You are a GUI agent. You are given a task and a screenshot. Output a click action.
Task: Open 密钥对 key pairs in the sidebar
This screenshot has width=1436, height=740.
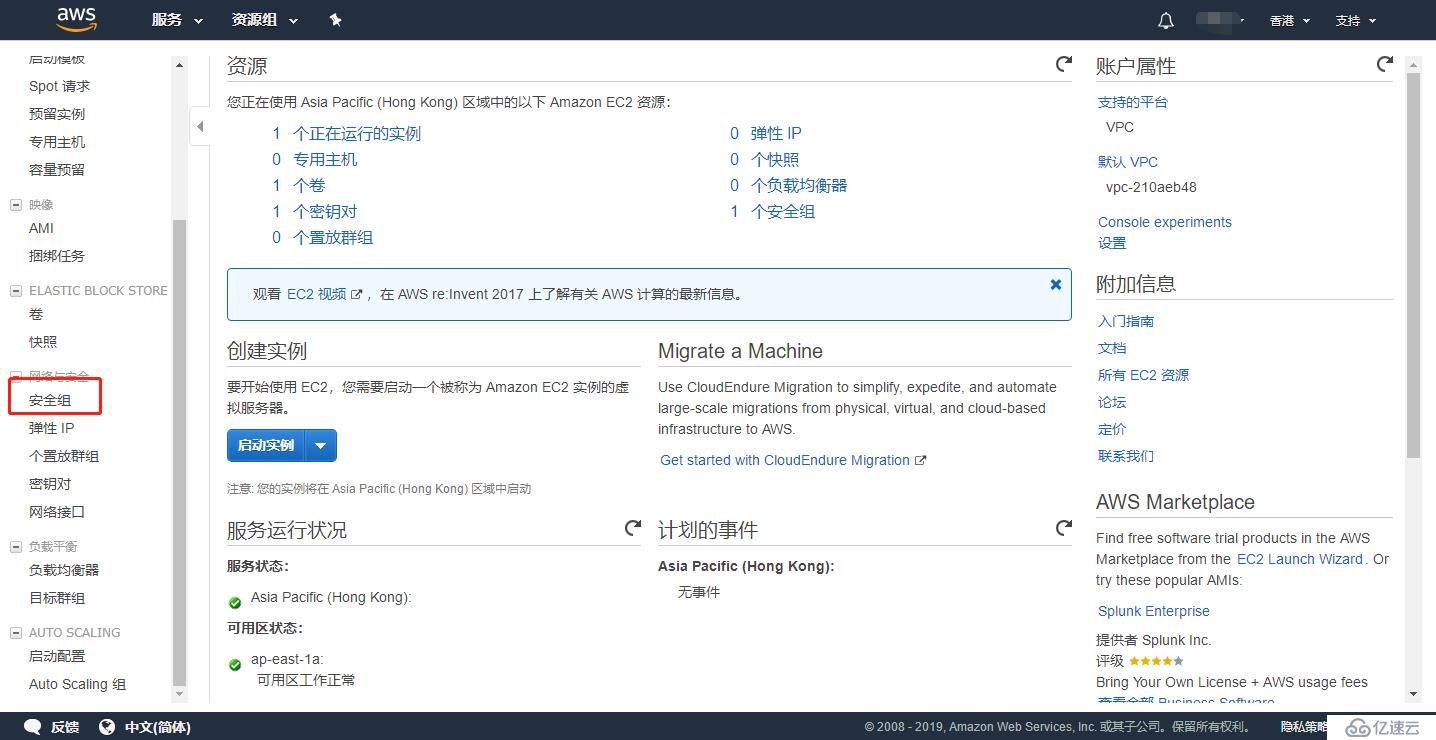[50, 484]
